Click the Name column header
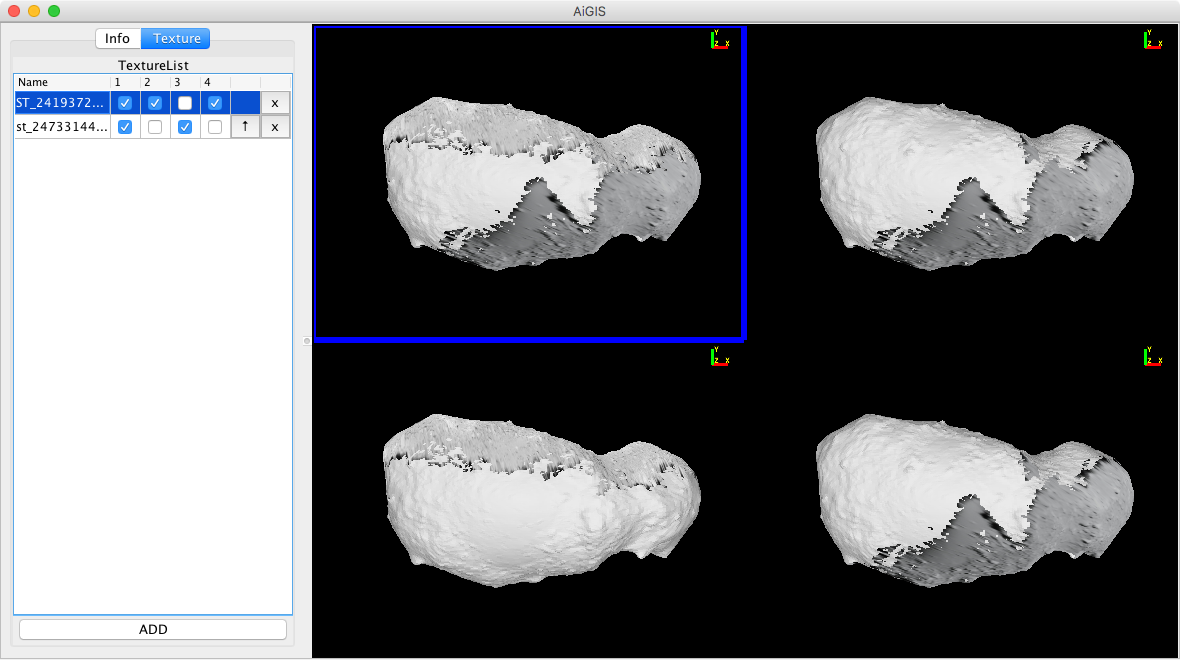Image resolution: width=1180 pixels, height=660 pixels. 30,82
